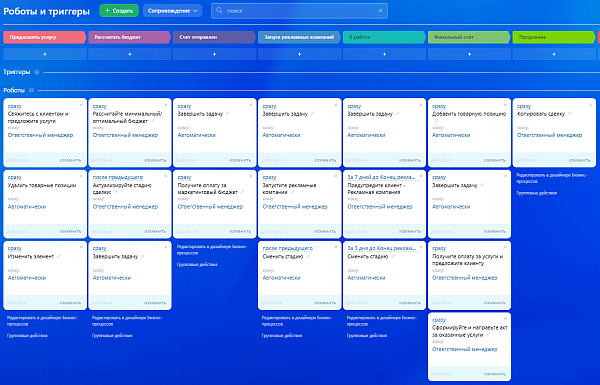Add trigger under В работе with plus
This screenshot has width=600, height=385.
tap(385, 54)
